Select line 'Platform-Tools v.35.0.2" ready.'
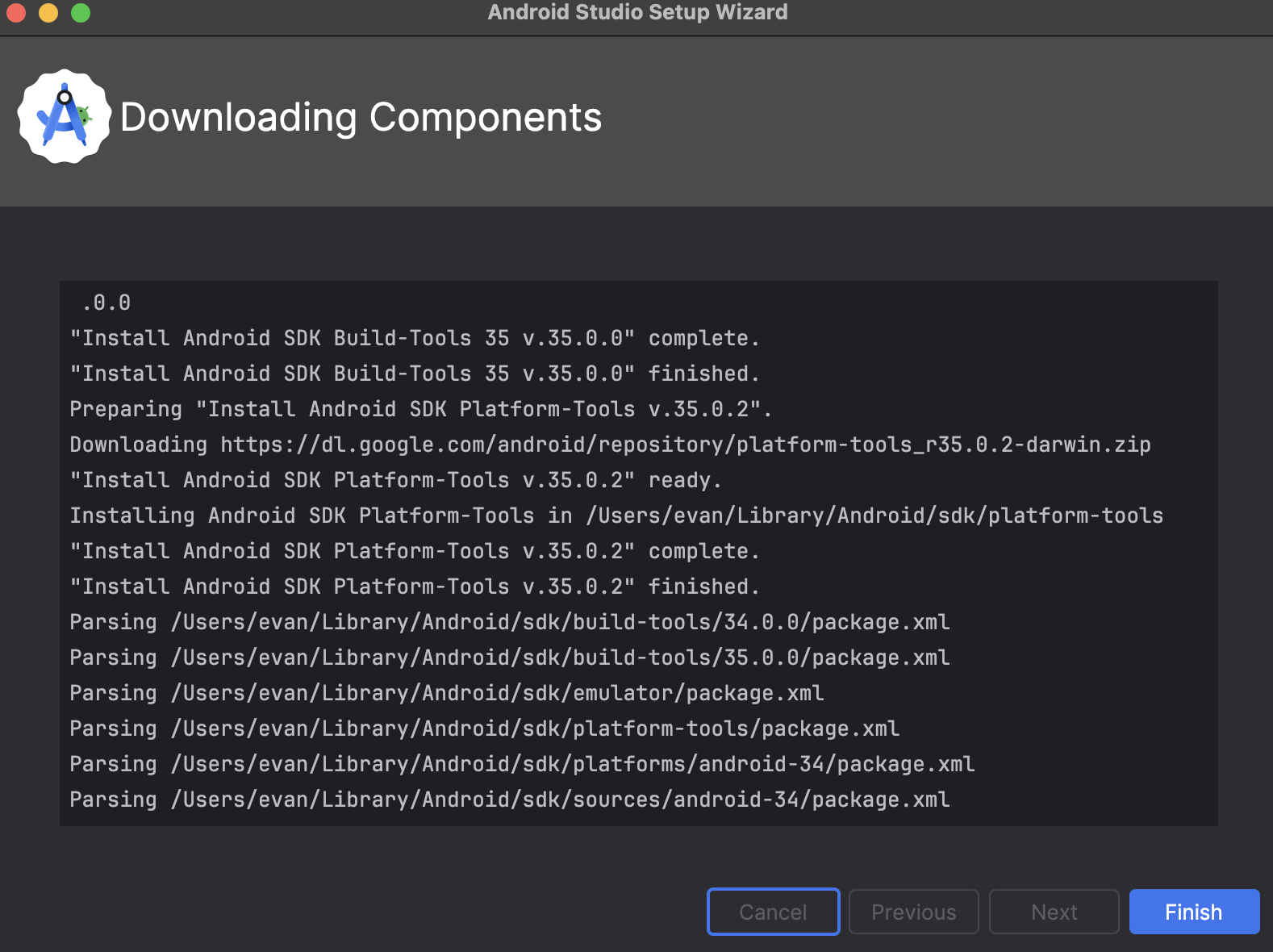Image resolution: width=1273 pixels, height=952 pixels. (395, 480)
